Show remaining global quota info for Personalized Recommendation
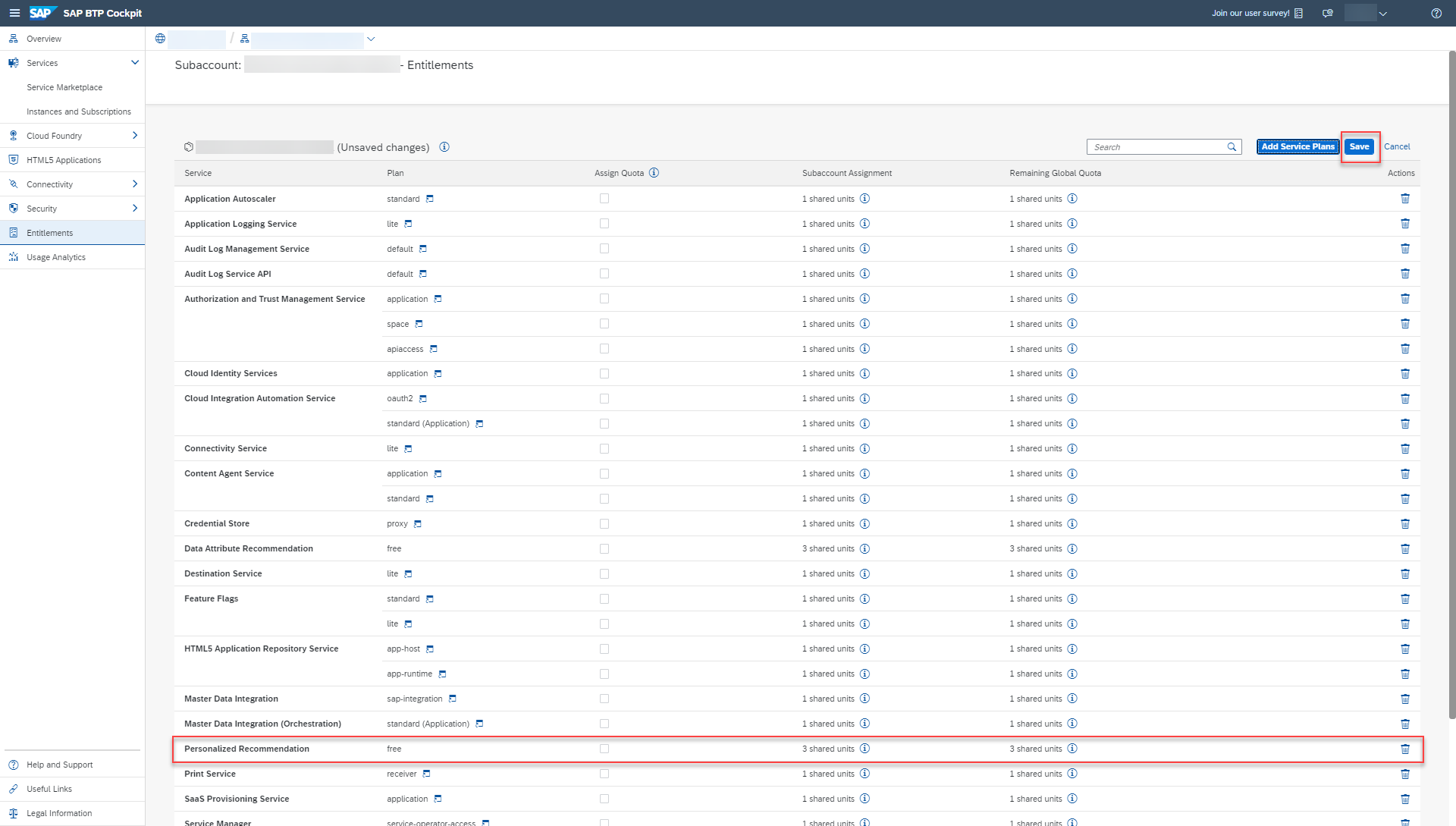 1072,749
